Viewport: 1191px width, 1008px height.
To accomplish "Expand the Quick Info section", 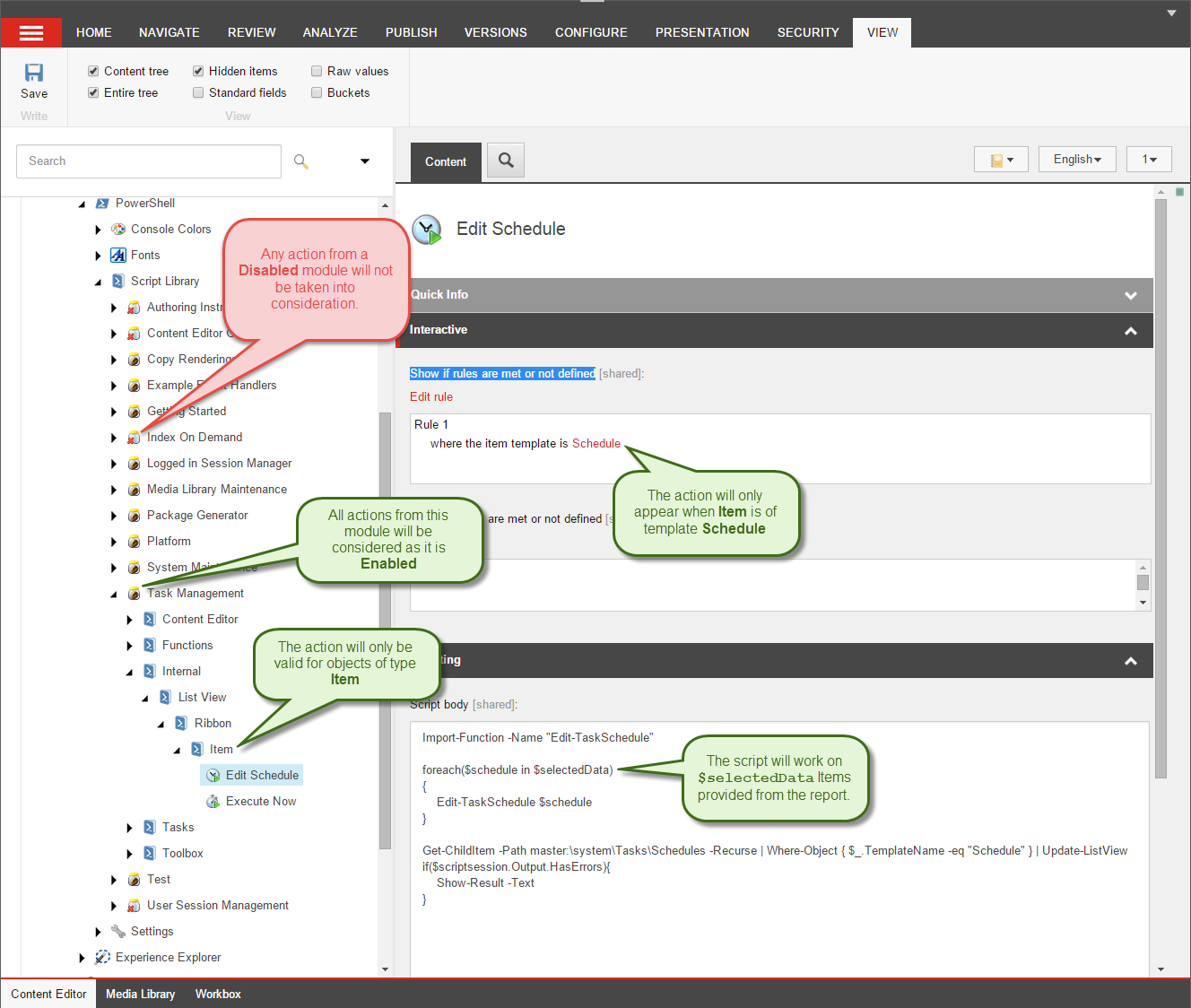I will (x=1131, y=295).
